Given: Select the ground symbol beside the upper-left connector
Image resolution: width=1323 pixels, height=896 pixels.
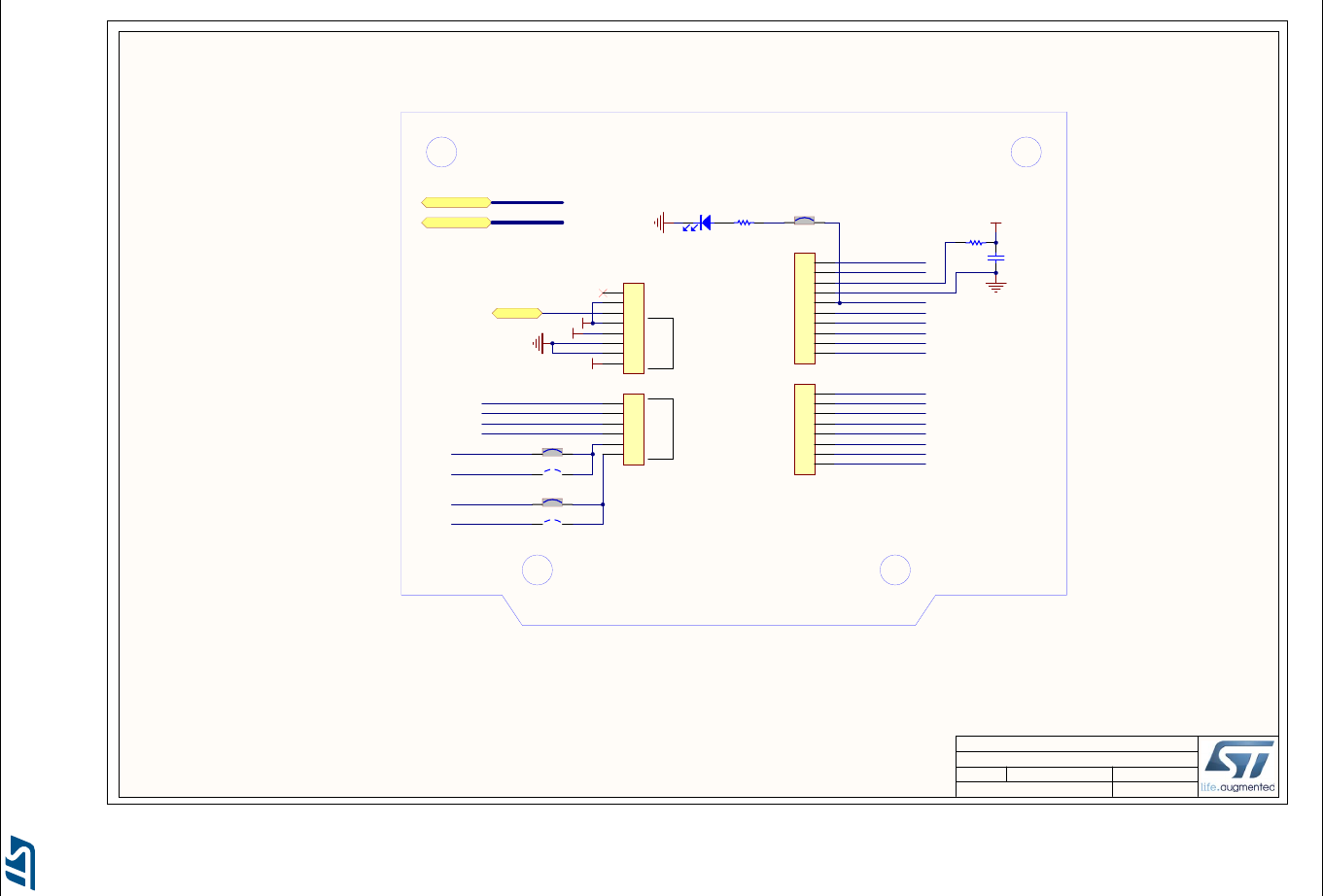Looking at the screenshot, I should [x=538, y=343].
